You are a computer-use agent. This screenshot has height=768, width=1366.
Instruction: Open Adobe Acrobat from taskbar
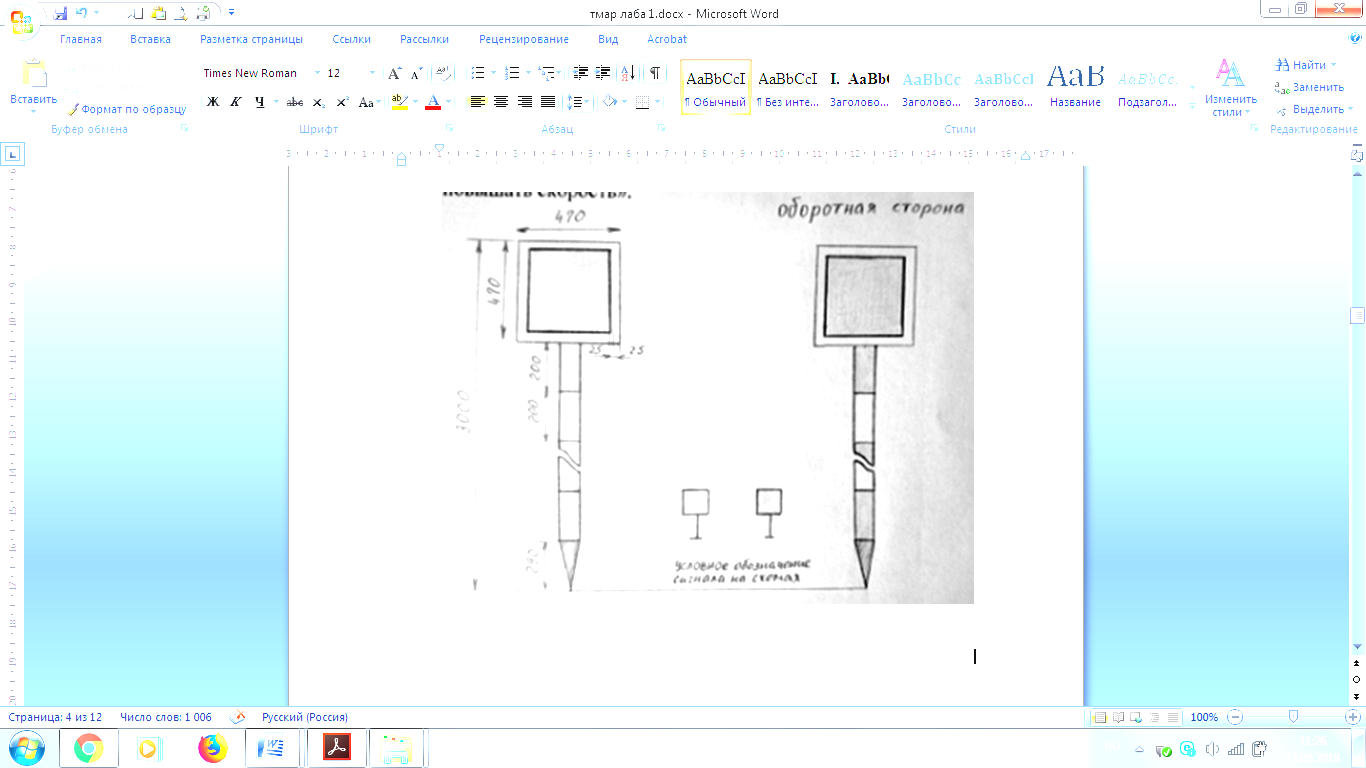[x=336, y=748]
